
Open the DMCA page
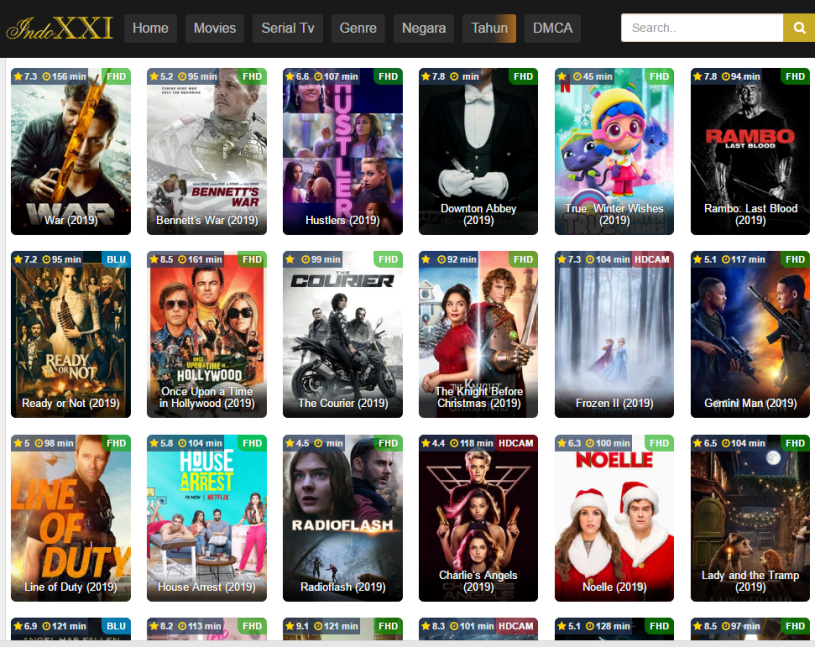pyautogui.click(x=553, y=28)
